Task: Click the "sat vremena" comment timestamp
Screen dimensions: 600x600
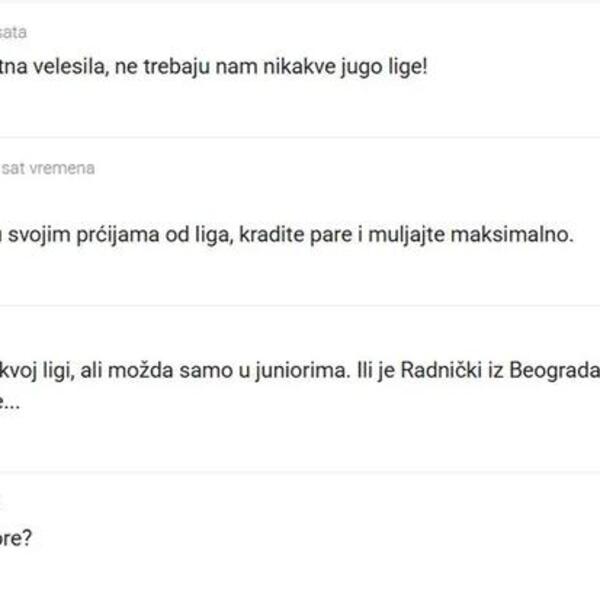Action: pos(48,168)
